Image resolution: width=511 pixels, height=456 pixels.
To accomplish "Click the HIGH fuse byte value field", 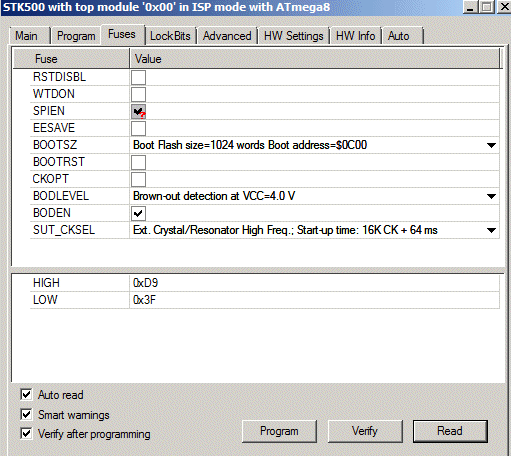I will (314, 283).
